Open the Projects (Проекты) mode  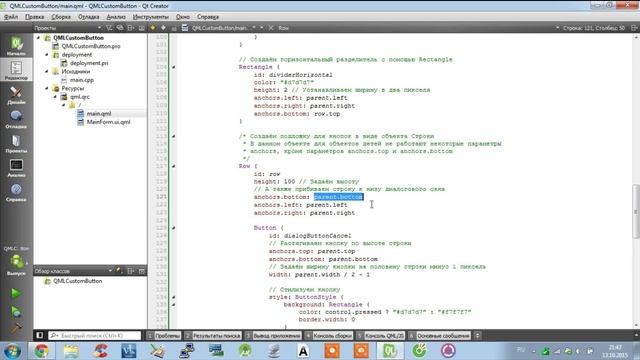(x=16, y=143)
